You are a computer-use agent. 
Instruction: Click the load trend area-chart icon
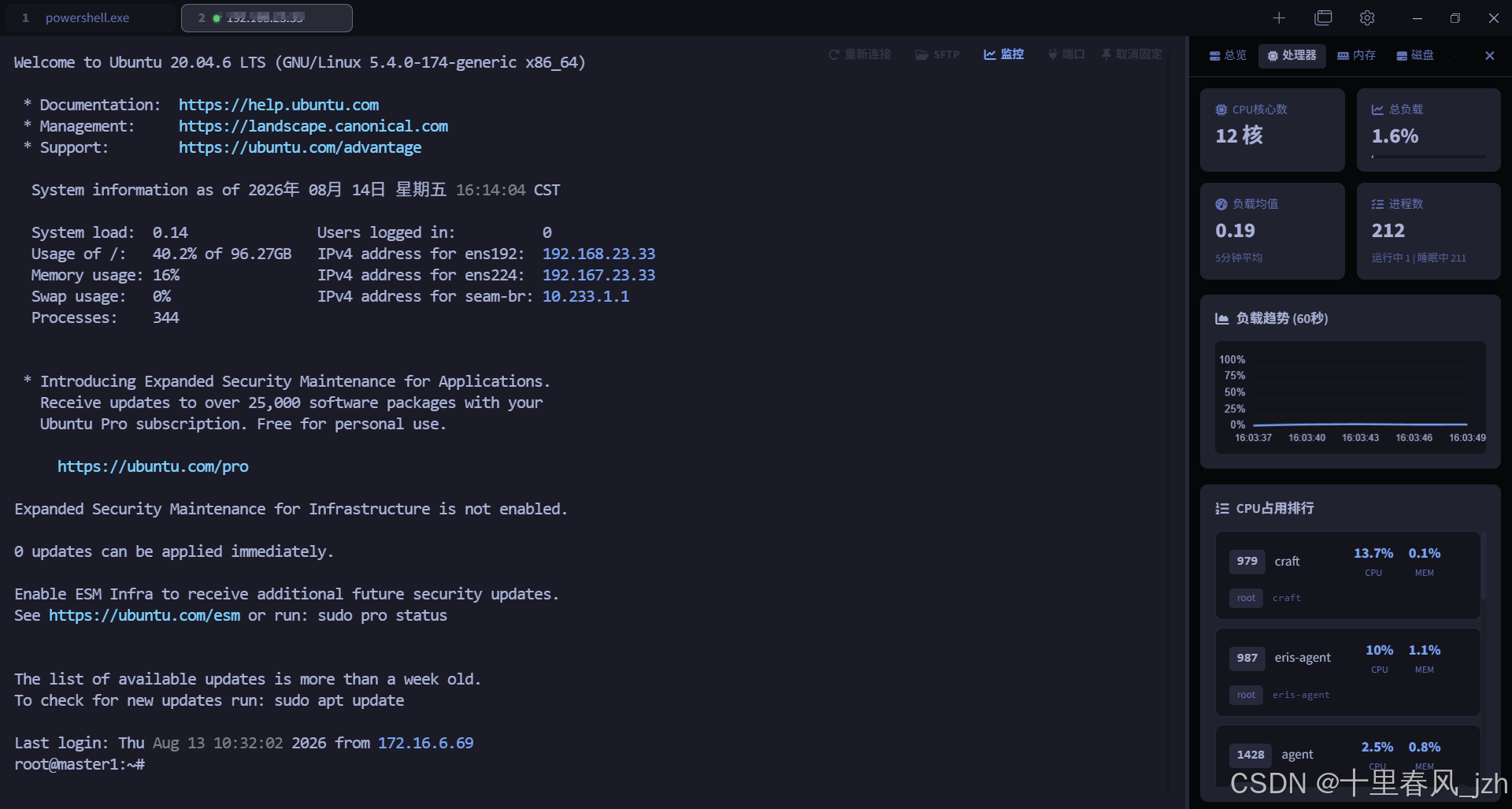coord(1222,318)
